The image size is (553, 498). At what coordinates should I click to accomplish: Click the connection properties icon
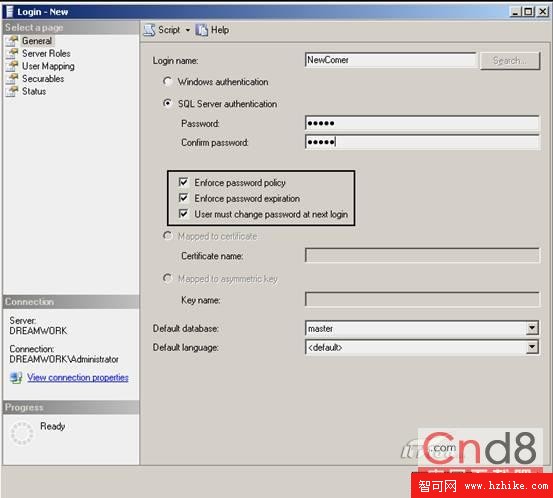16,378
